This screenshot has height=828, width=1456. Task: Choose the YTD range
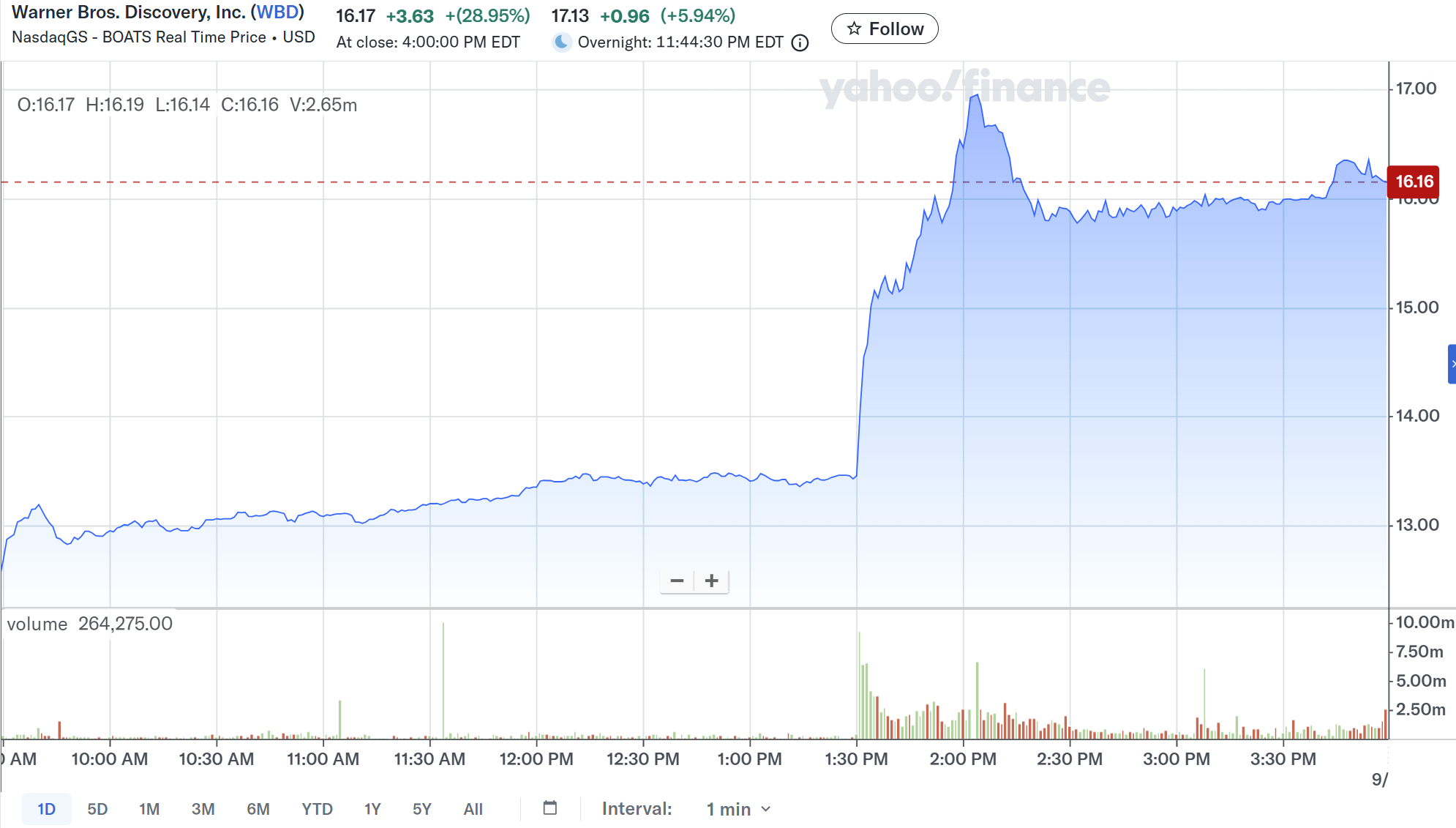coord(317,809)
